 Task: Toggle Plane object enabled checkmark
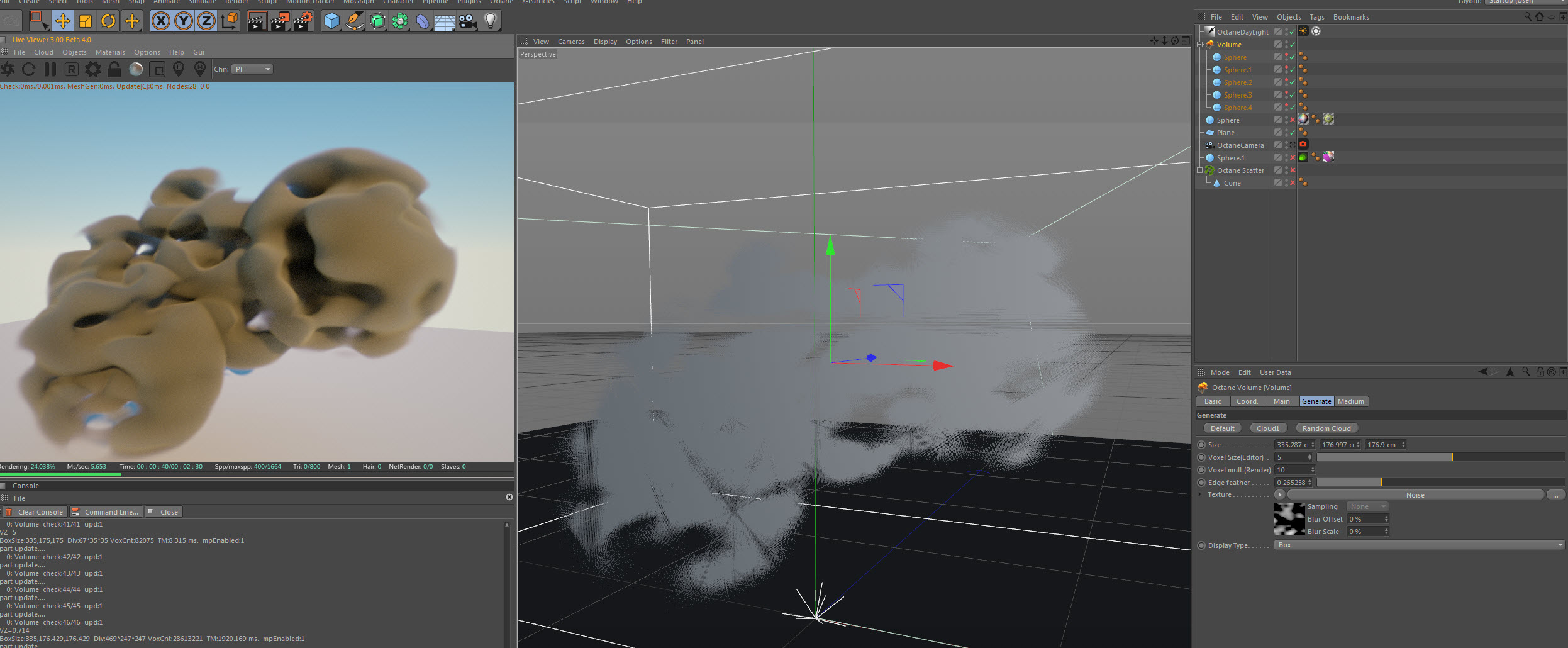tap(1293, 133)
